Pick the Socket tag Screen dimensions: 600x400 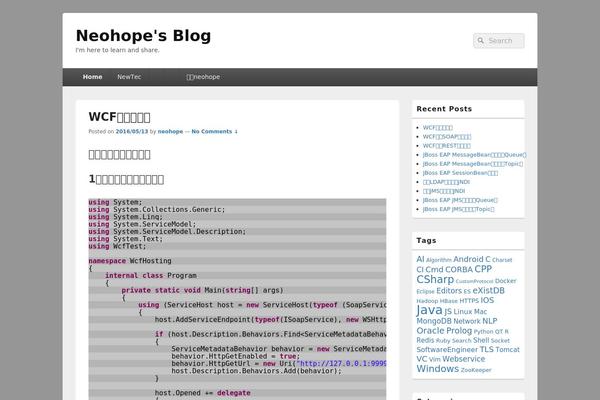click(500, 341)
